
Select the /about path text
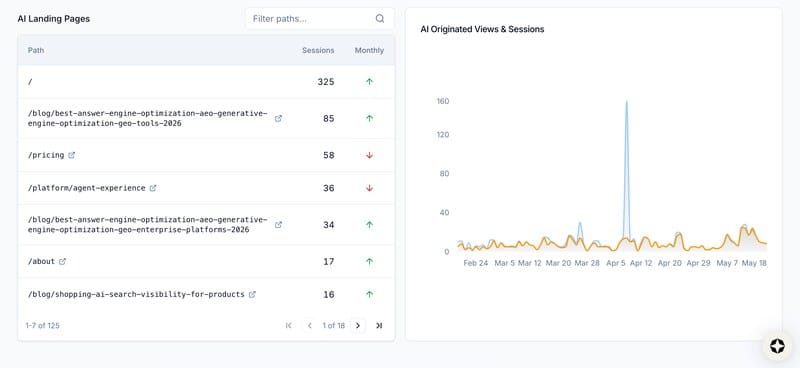pos(41,261)
